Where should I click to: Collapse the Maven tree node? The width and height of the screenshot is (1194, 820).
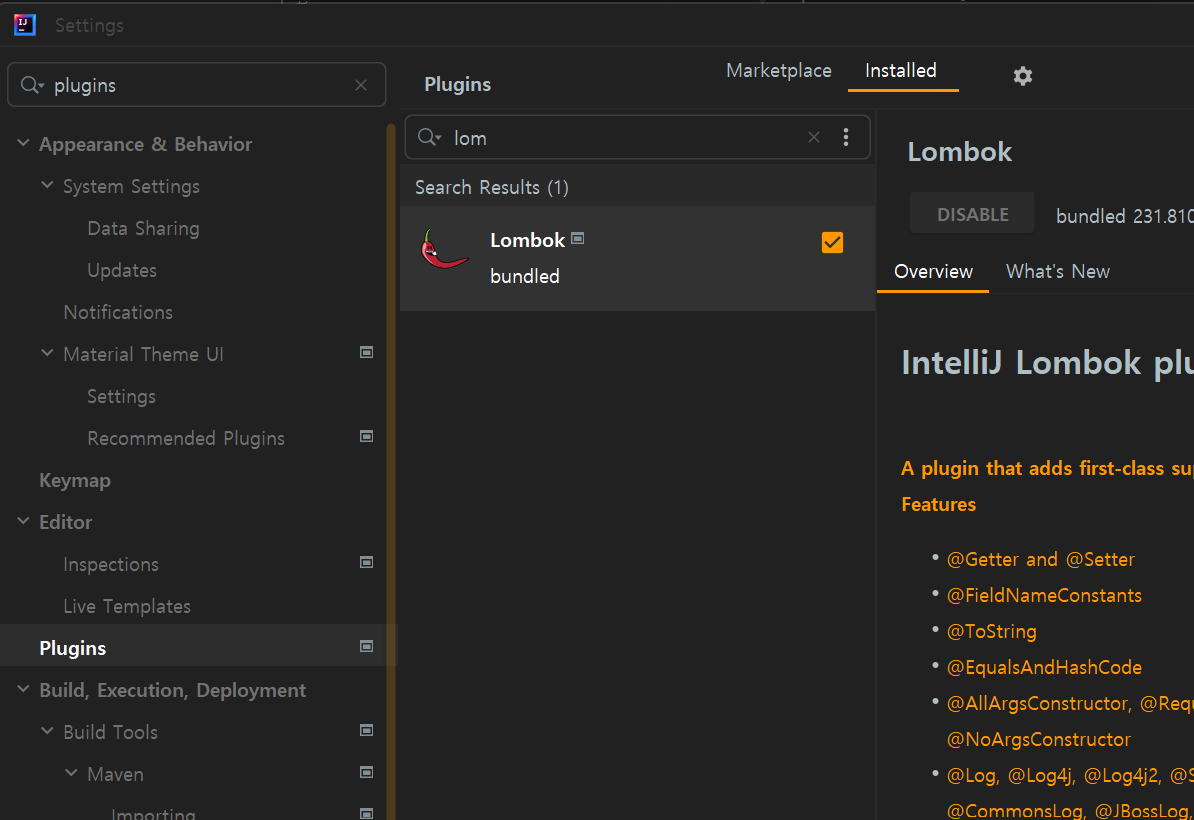coord(72,773)
